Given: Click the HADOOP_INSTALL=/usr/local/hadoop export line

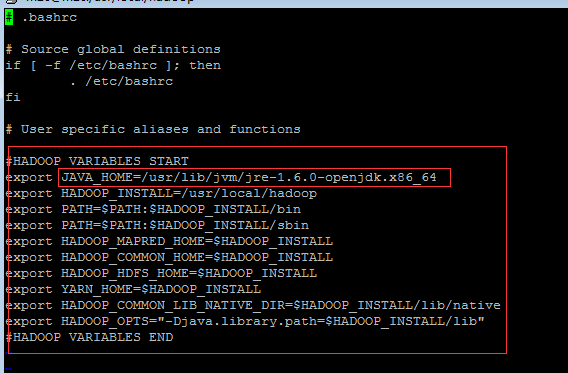Looking at the screenshot, I should coord(162,193).
